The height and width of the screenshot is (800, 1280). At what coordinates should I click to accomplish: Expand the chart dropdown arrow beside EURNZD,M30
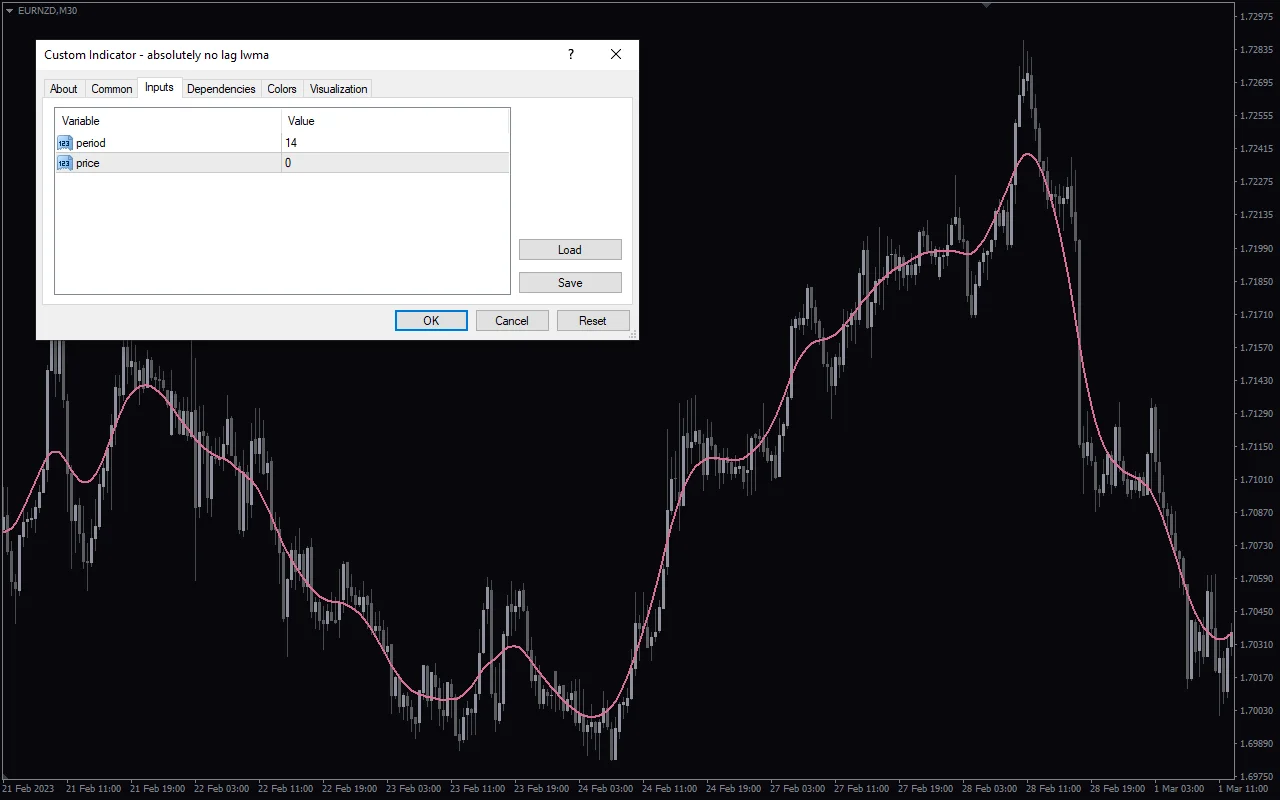click(x=10, y=10)
